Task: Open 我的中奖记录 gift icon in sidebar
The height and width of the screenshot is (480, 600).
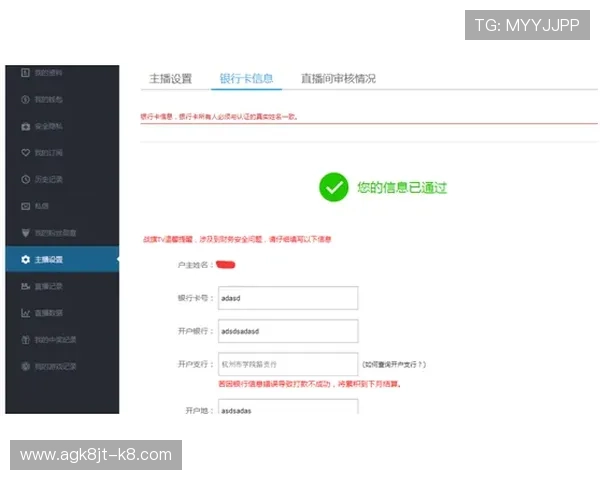Action: [25, 340]
